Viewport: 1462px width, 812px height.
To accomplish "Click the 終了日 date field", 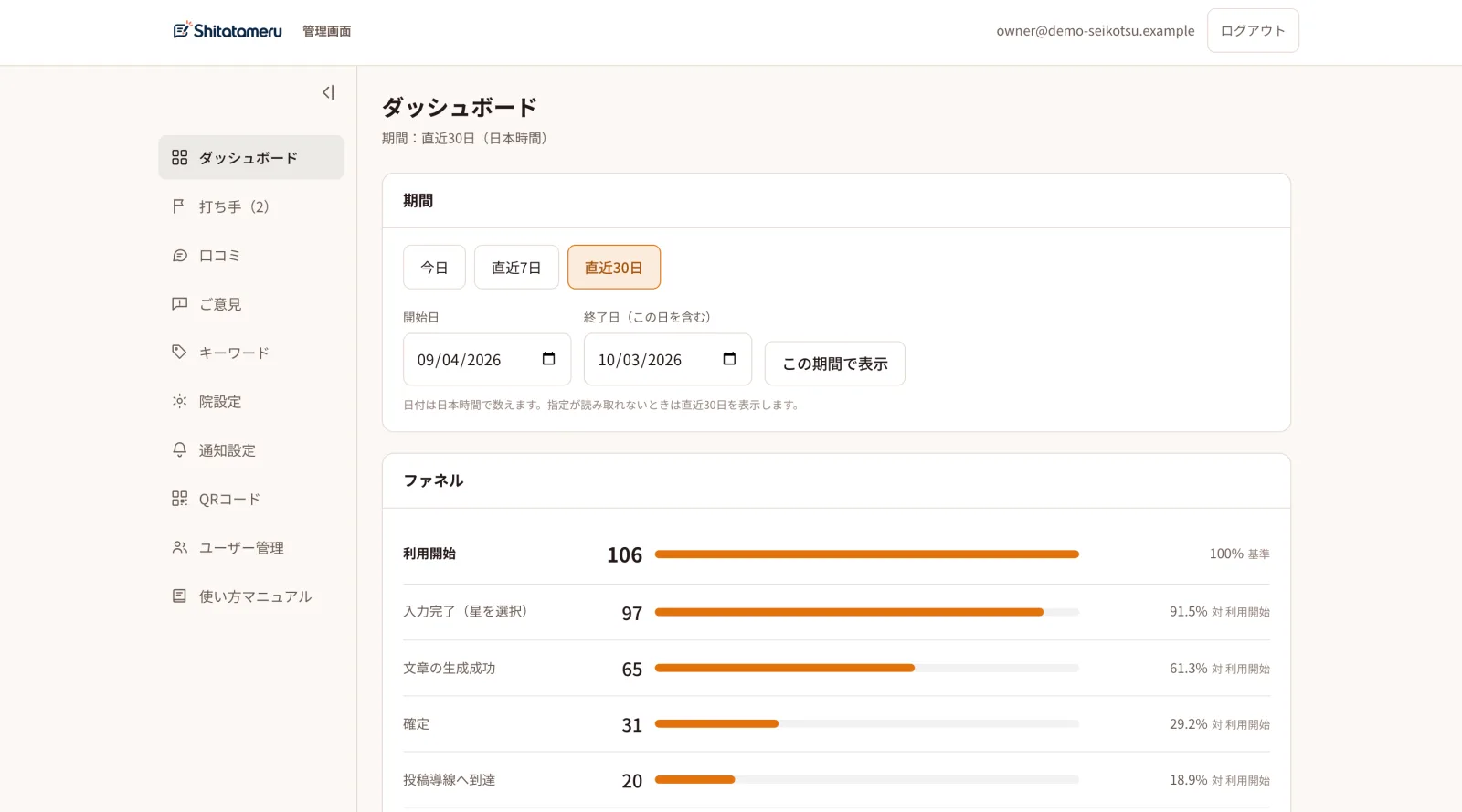I will (668, 360).
